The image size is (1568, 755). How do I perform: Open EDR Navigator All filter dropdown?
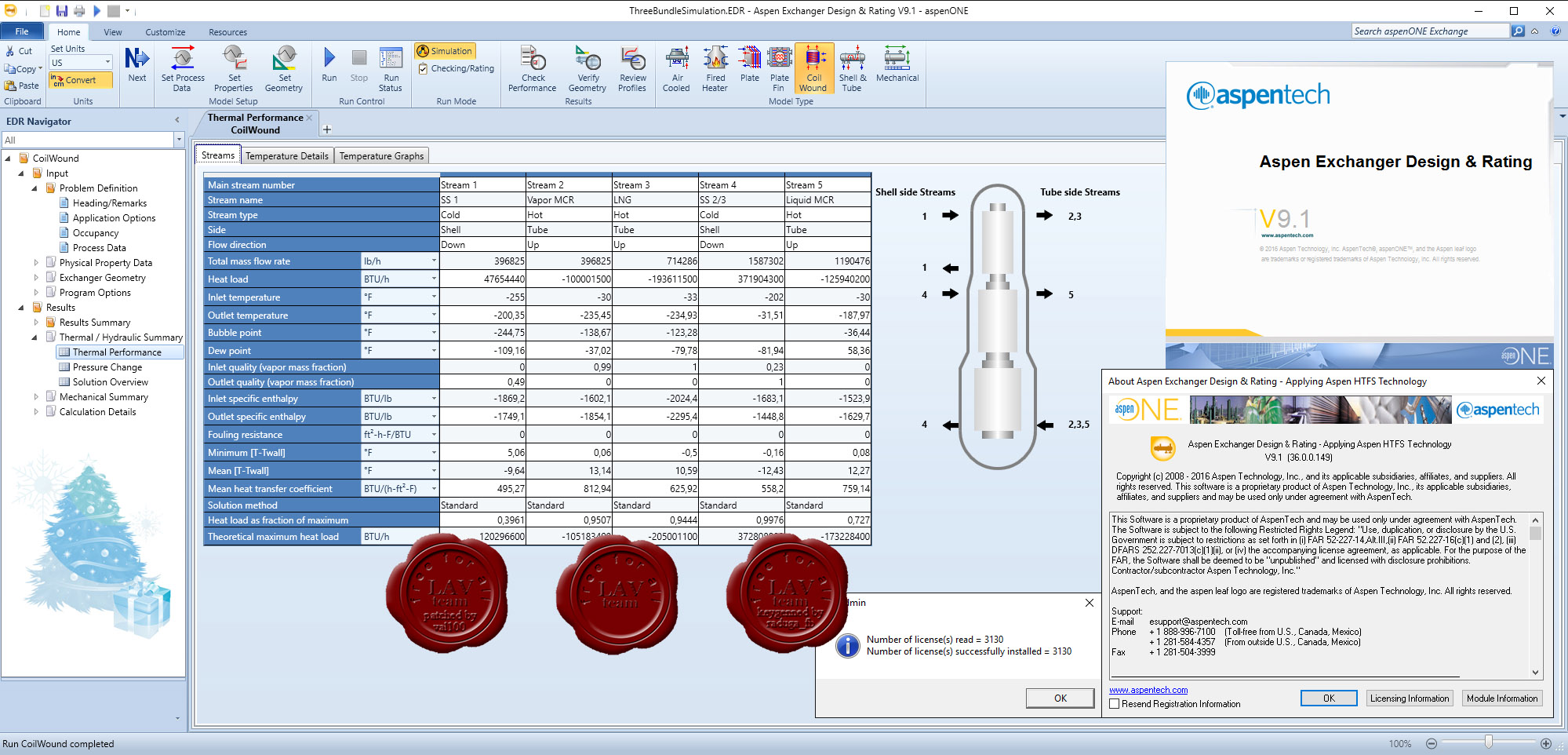(x=179, y=140)
